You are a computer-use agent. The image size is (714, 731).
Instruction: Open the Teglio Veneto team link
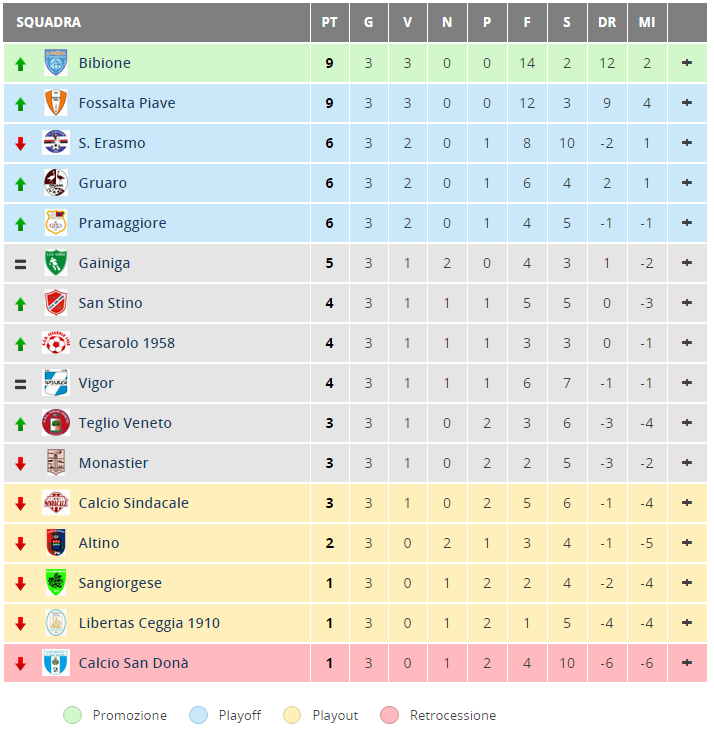point(125,423)
